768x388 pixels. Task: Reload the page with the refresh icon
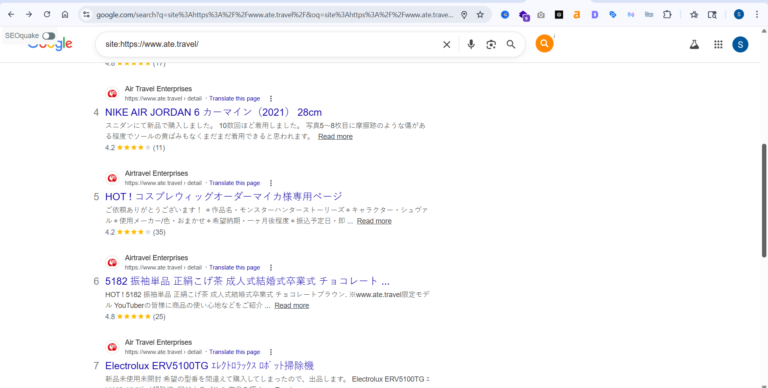pyautogui.click(x=47, y=15)
